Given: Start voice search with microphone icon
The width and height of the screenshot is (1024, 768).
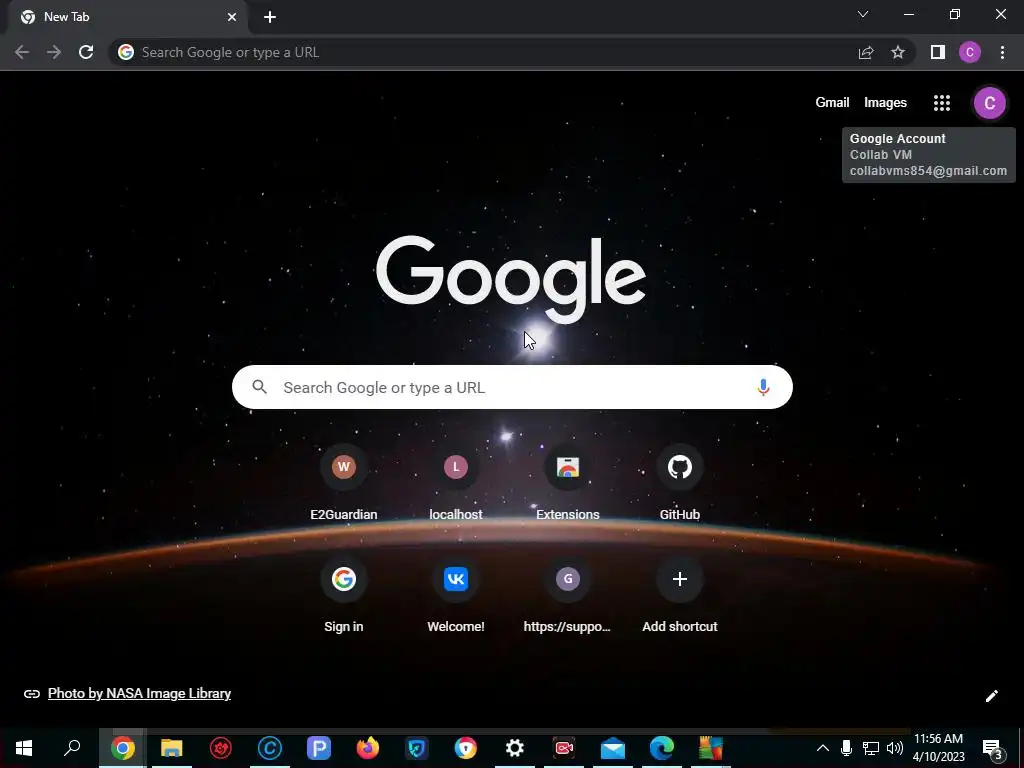Looking at the screenshot, I should [x=763, y=387].
